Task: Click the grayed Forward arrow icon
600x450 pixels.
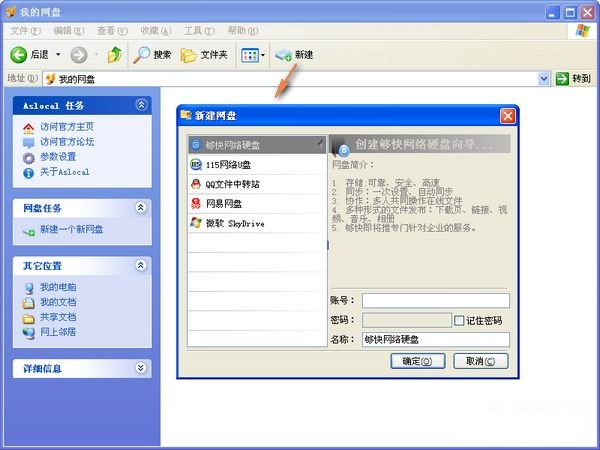Action: 79,55
